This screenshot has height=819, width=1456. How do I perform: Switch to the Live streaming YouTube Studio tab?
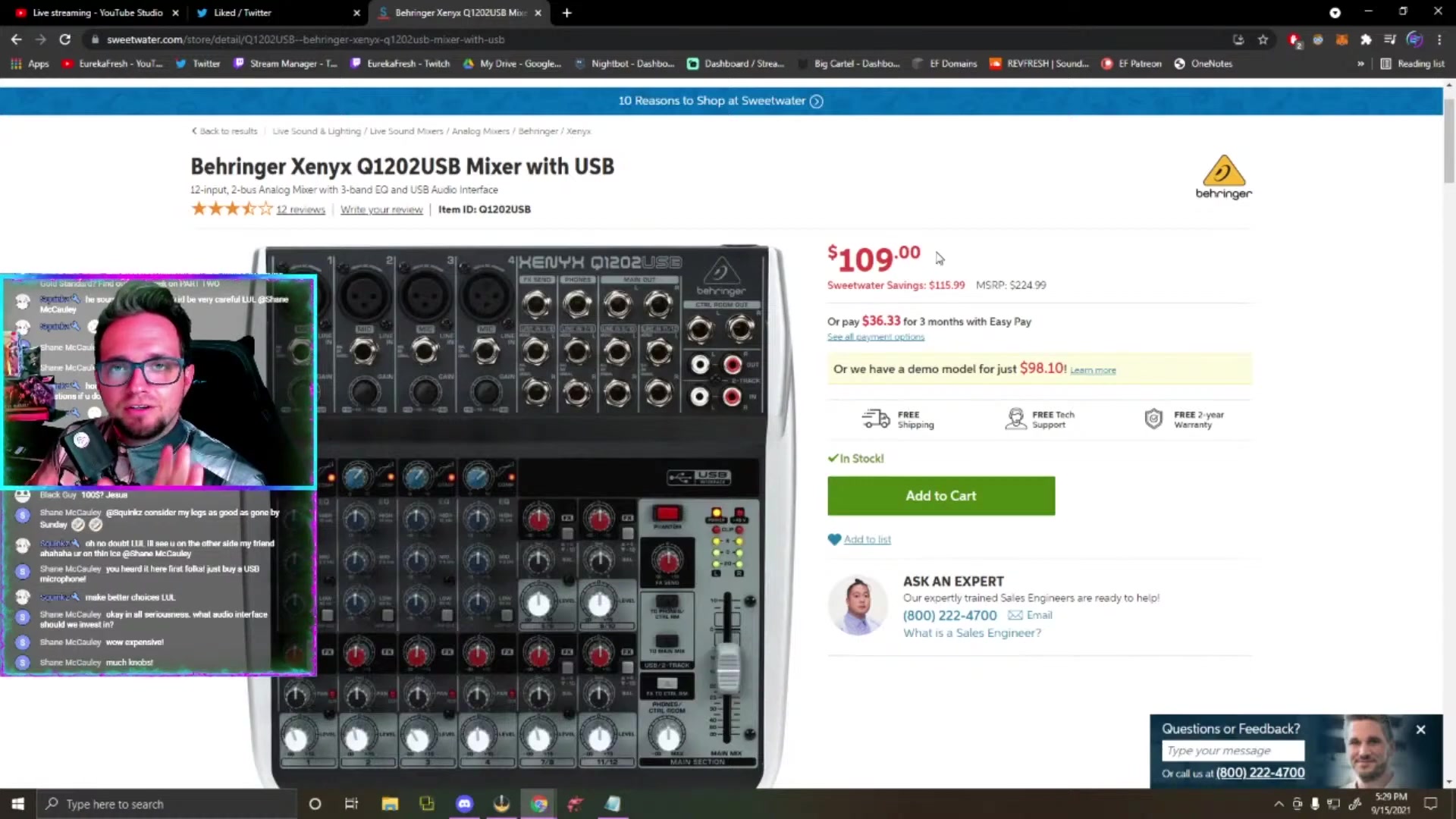97,13
